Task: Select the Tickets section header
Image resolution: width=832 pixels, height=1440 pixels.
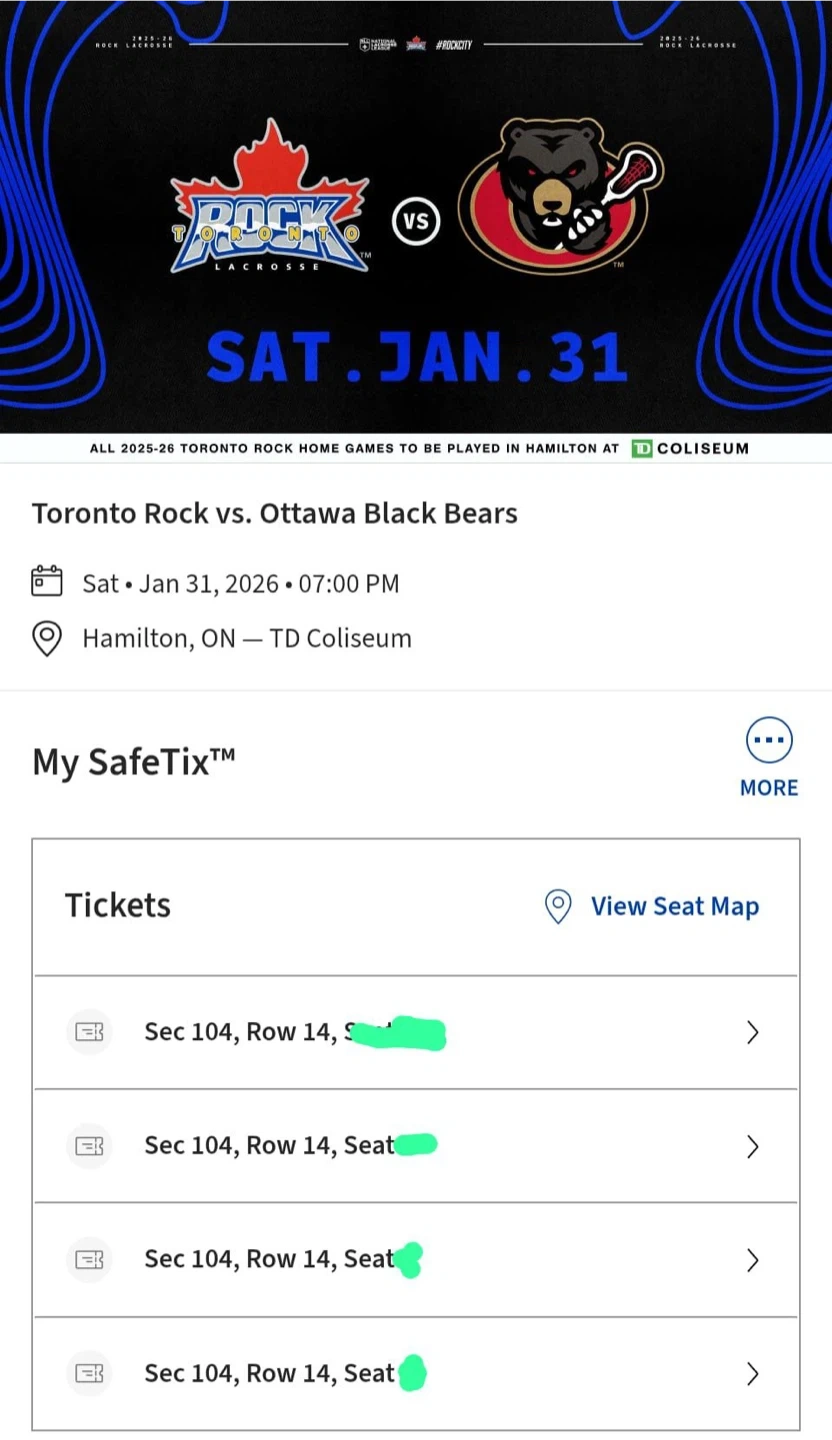Action: [118, 905]
